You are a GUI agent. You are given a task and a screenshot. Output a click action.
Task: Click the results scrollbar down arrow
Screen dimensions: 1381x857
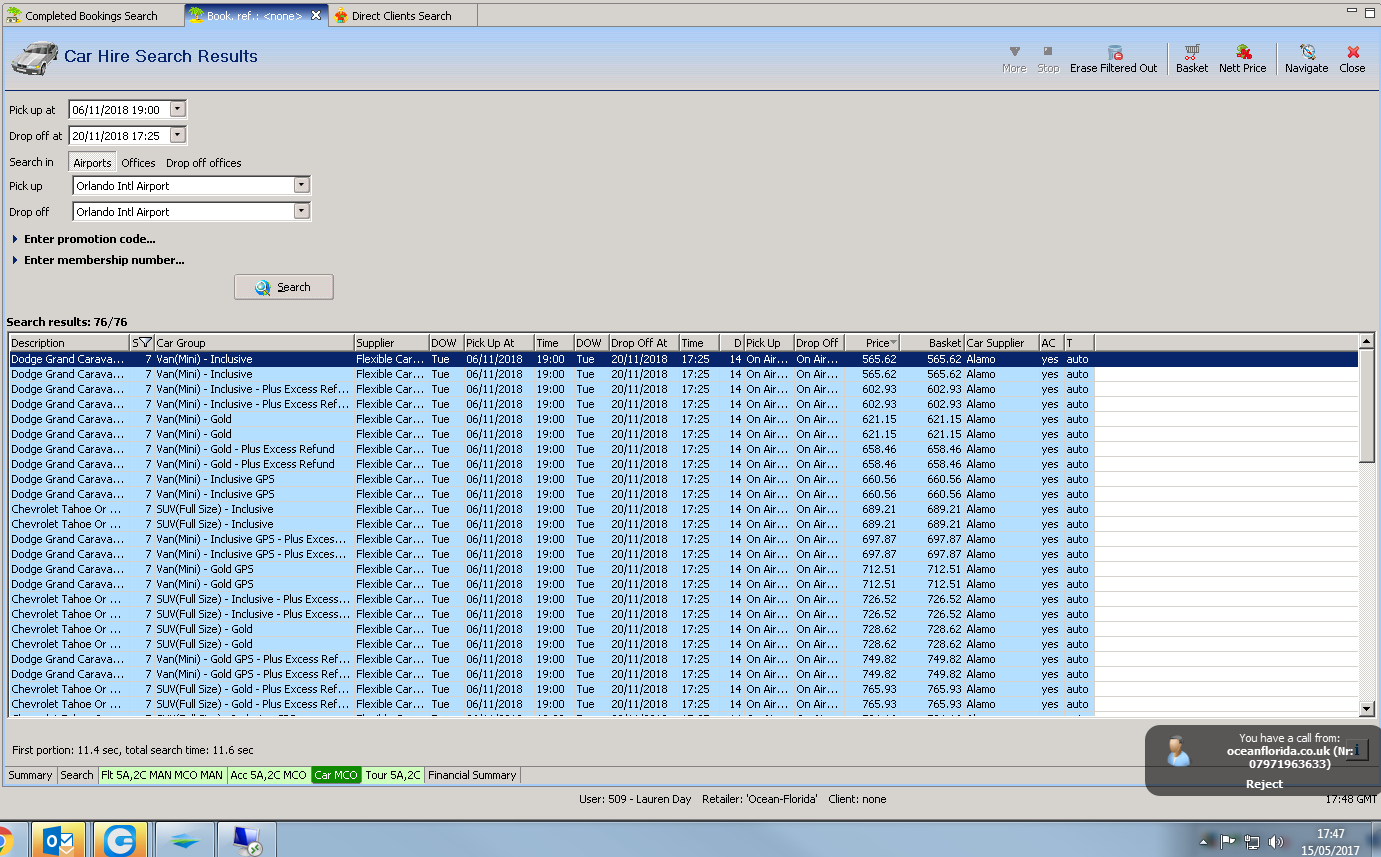point(1367,709)
